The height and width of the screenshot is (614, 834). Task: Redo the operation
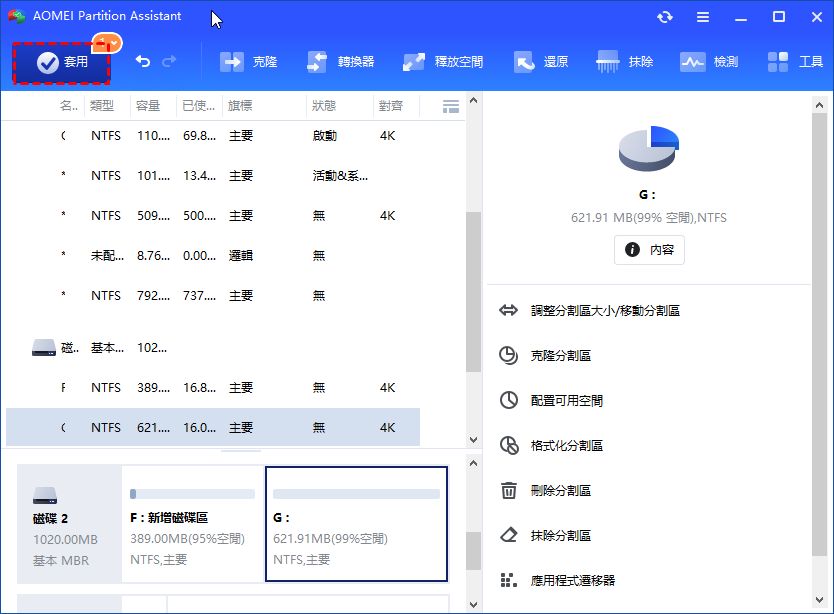point(169,62)
